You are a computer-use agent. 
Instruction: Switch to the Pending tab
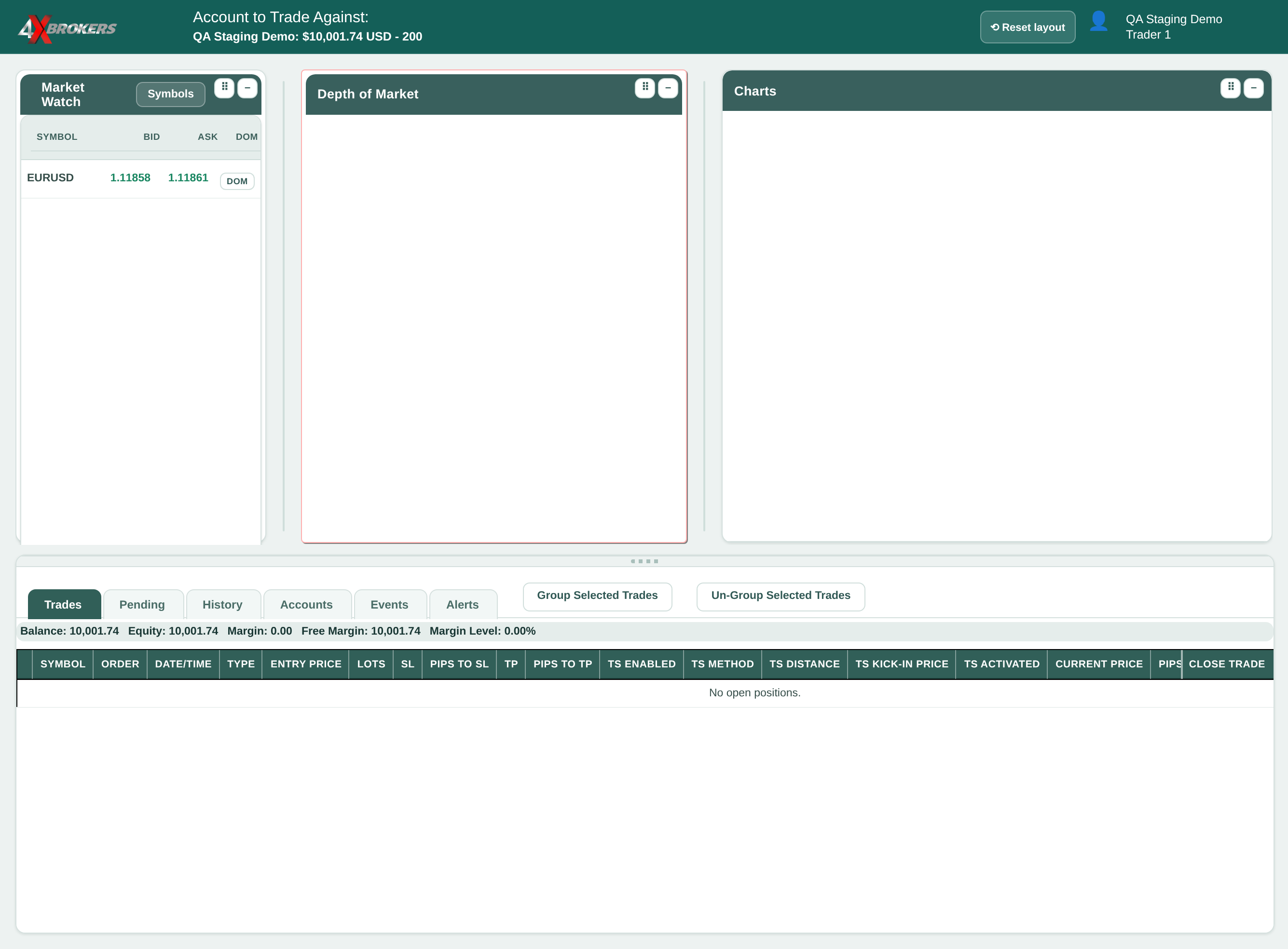(x=142, y=604)
